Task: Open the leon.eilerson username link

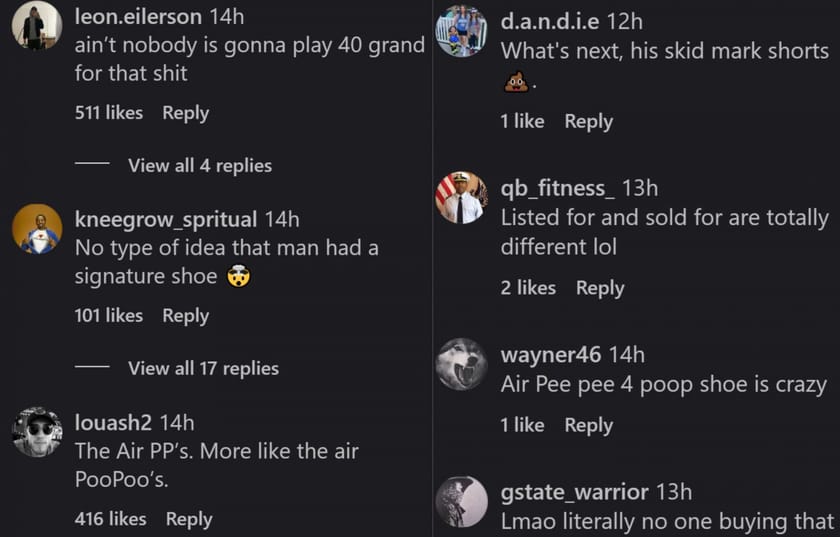Action: (x=138, y=17)
